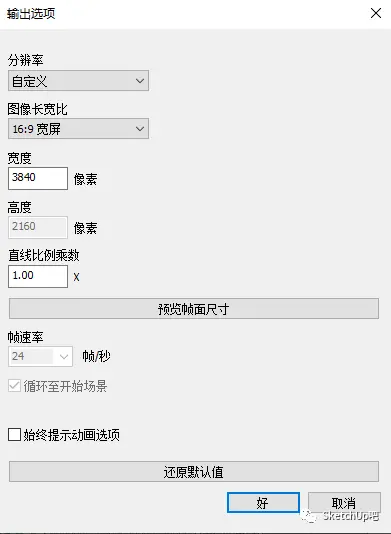This screenshot has height=534, width=391.
Task: Open the 分辨率 dropdown showing 自定义
Action: (x=78, y=81)
